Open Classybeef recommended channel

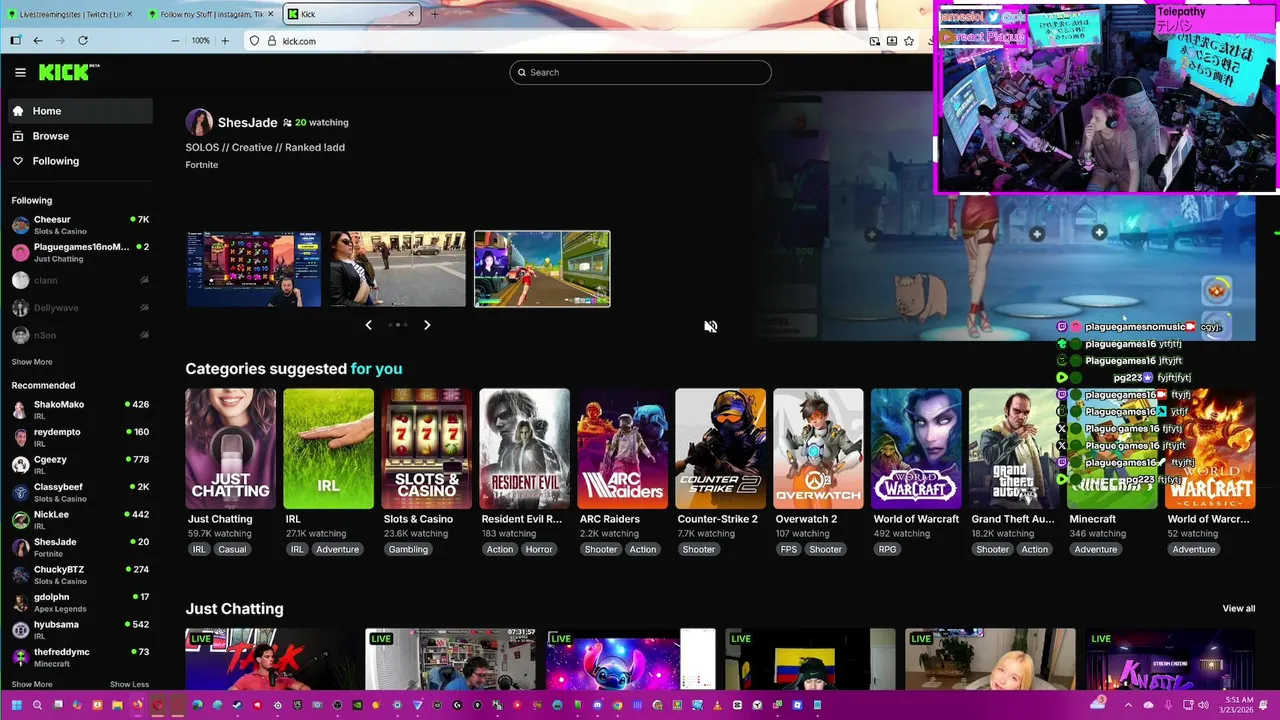pos(80,492)
